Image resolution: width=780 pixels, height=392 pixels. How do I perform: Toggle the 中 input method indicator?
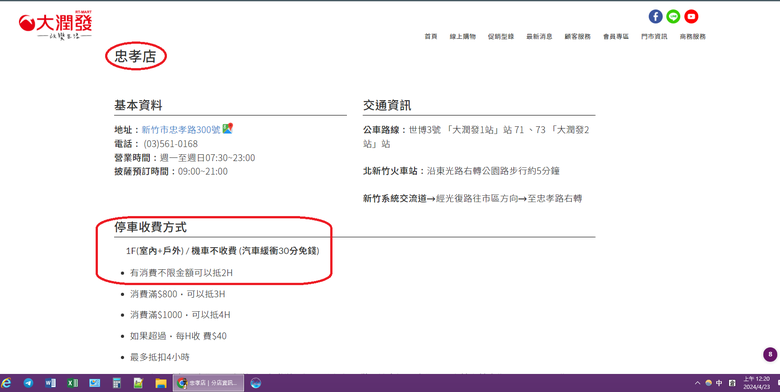coord(719,383)
